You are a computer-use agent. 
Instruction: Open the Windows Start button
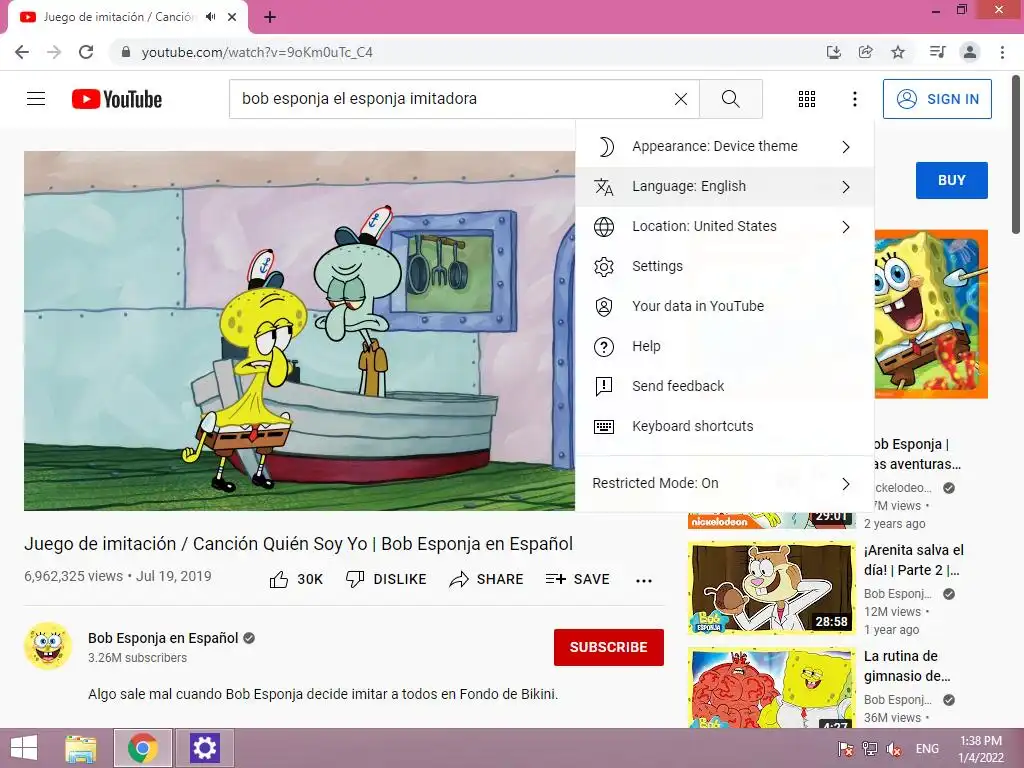pyautogui.click(x=24, y=748)
